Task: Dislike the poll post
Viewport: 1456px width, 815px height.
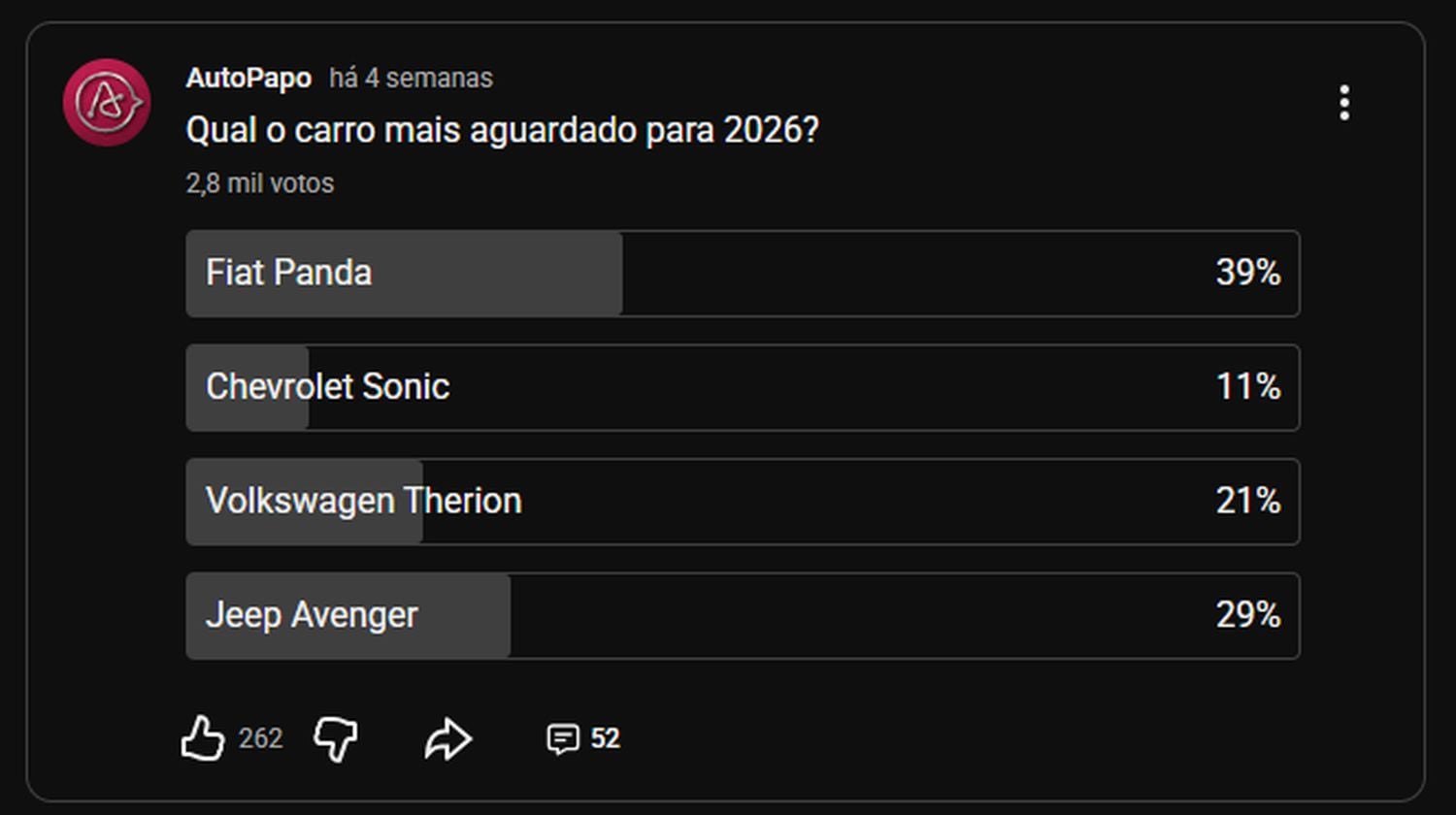Action: click(335, 738)
